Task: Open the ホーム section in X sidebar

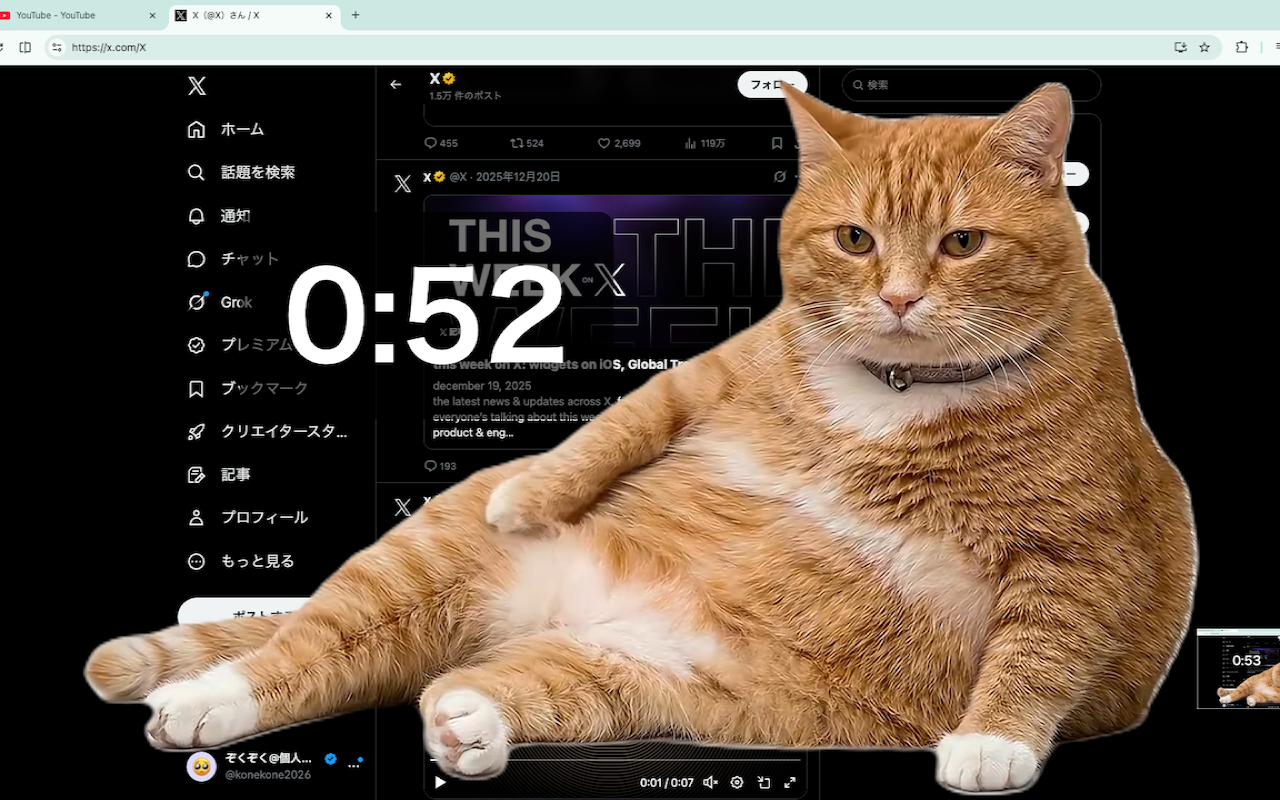Action: pyautogui.click(x=240, y=129)
